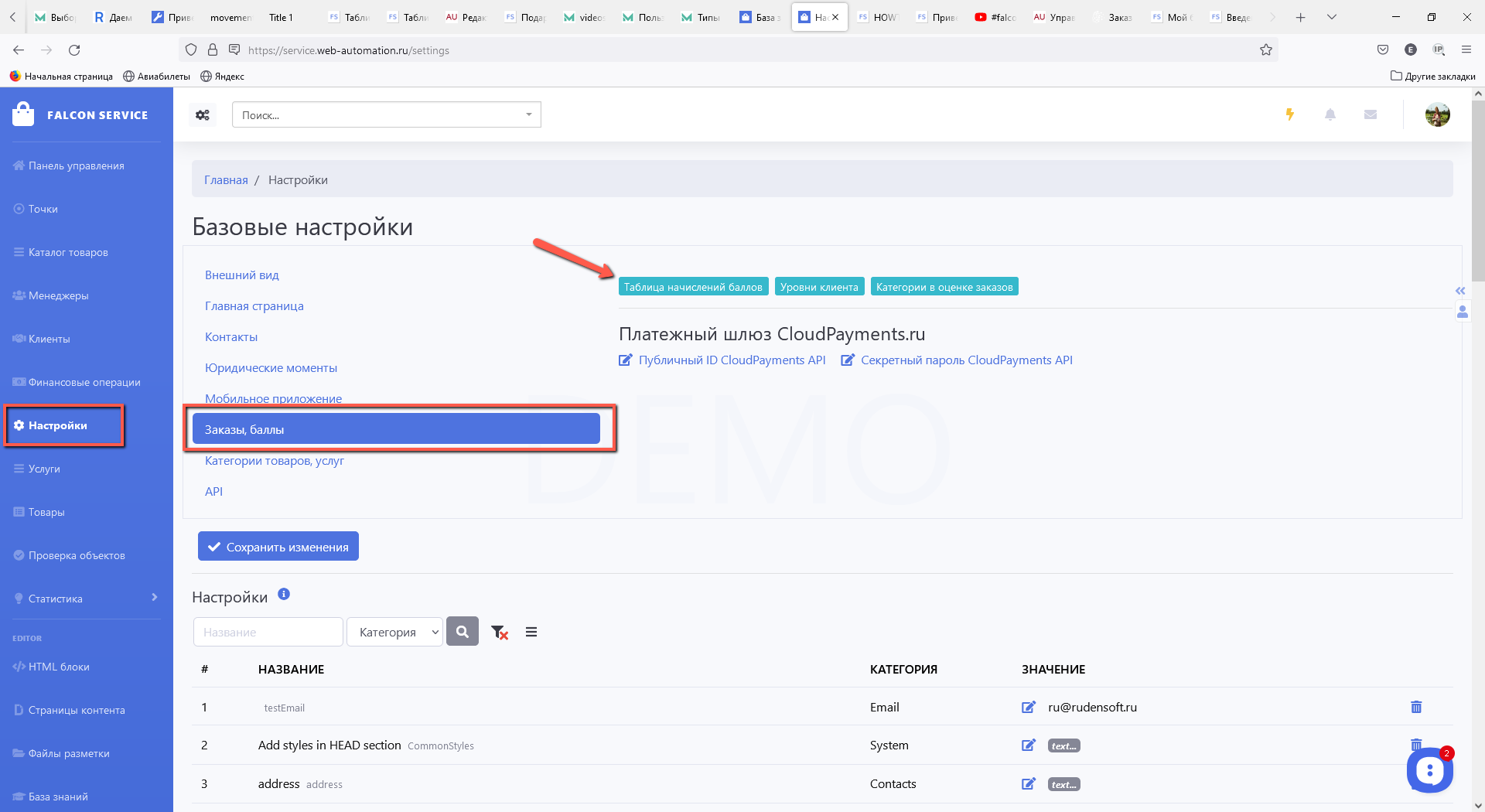Select the Внешний вид settings tab
Screen dimensions: 1485x812
point(242,275)
